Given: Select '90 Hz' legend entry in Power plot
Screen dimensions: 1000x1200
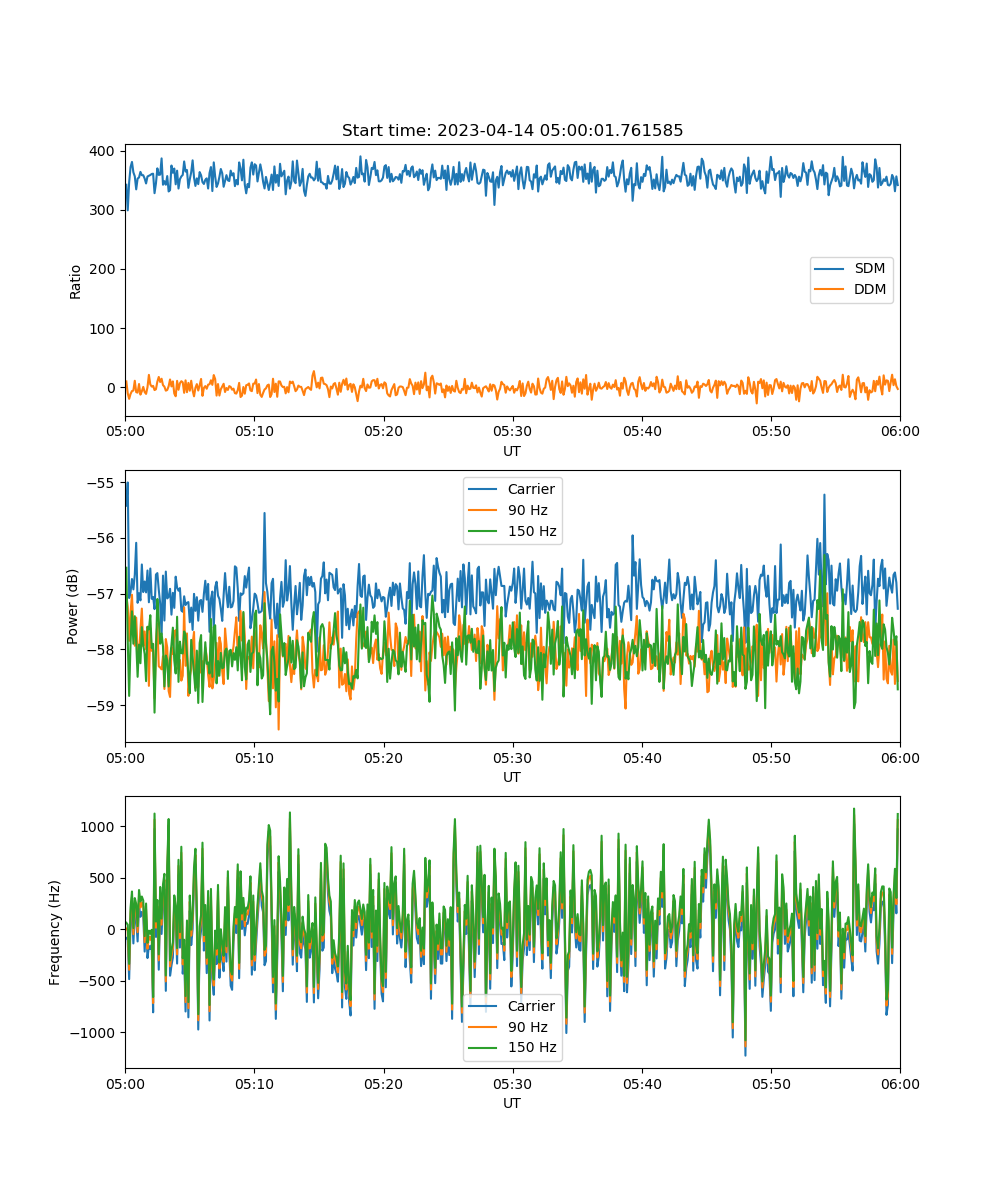Looking at the screenshot, I should pyautogui.click(x=528, y=510).
